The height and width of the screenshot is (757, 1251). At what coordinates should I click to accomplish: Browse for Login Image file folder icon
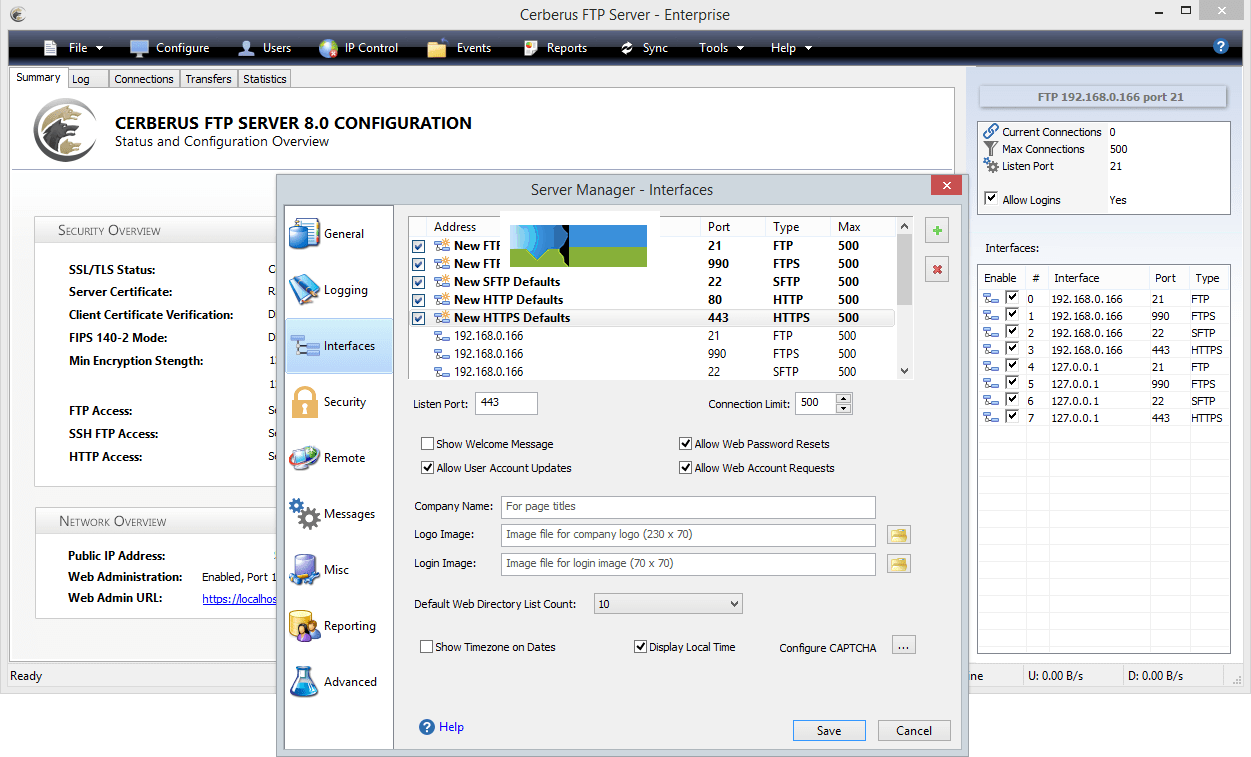899,564
